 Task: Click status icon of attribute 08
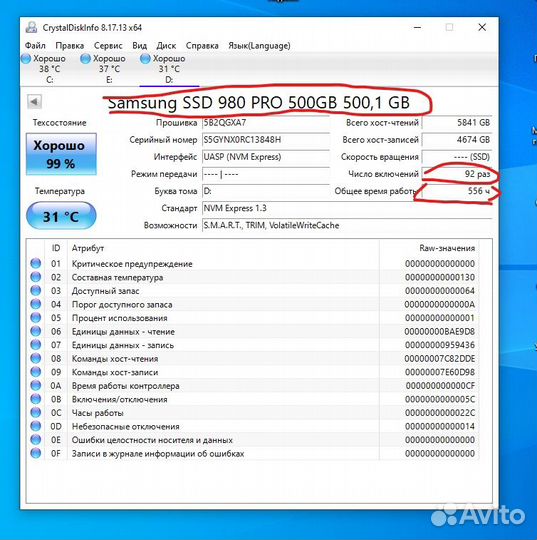click(35, 359)
